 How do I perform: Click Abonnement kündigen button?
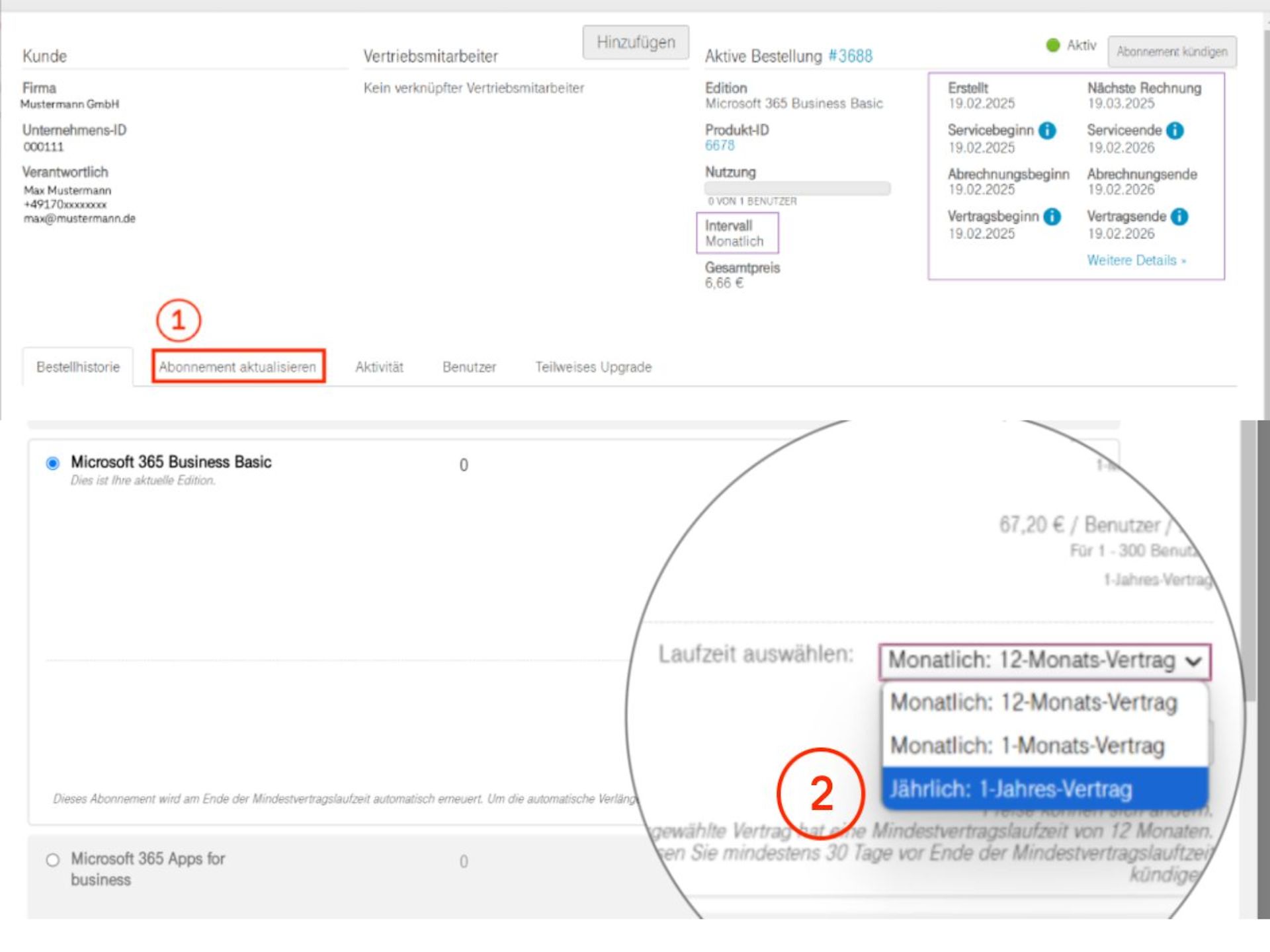coord(1172,52)
